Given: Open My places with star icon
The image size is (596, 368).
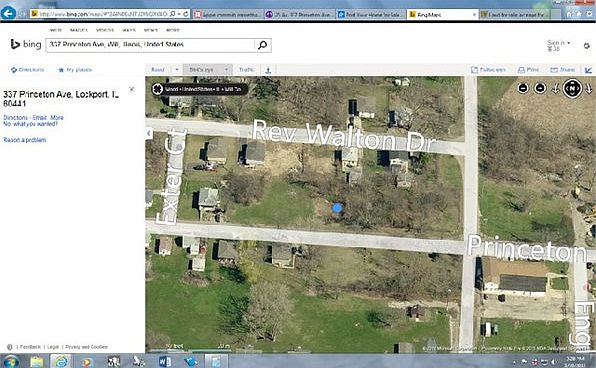Looking at the screenshot, I should coord(75,70).
